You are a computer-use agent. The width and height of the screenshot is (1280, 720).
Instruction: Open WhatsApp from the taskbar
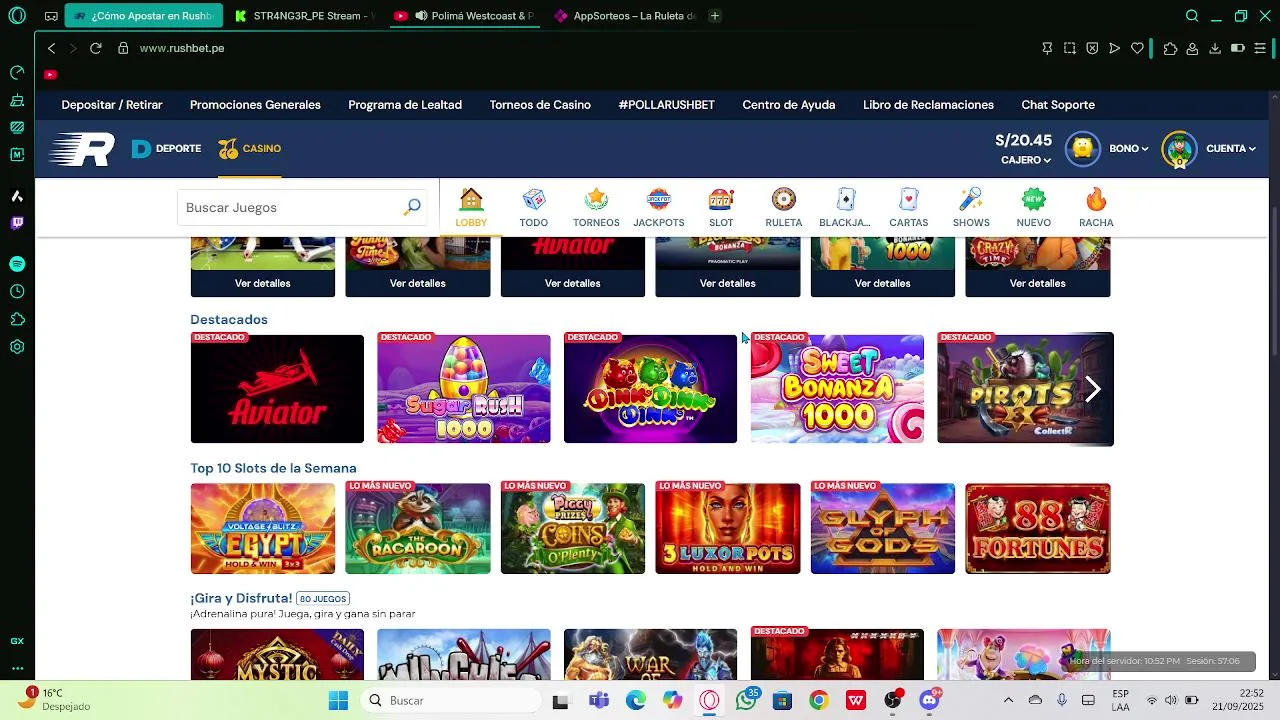tap(745, 700)
